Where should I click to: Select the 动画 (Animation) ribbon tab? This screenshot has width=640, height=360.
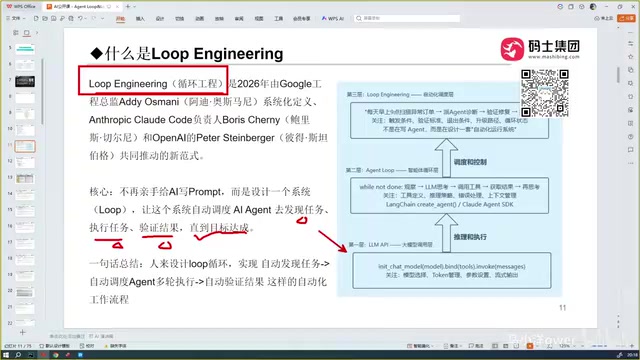pyautogui.click(x=199, y=19)
